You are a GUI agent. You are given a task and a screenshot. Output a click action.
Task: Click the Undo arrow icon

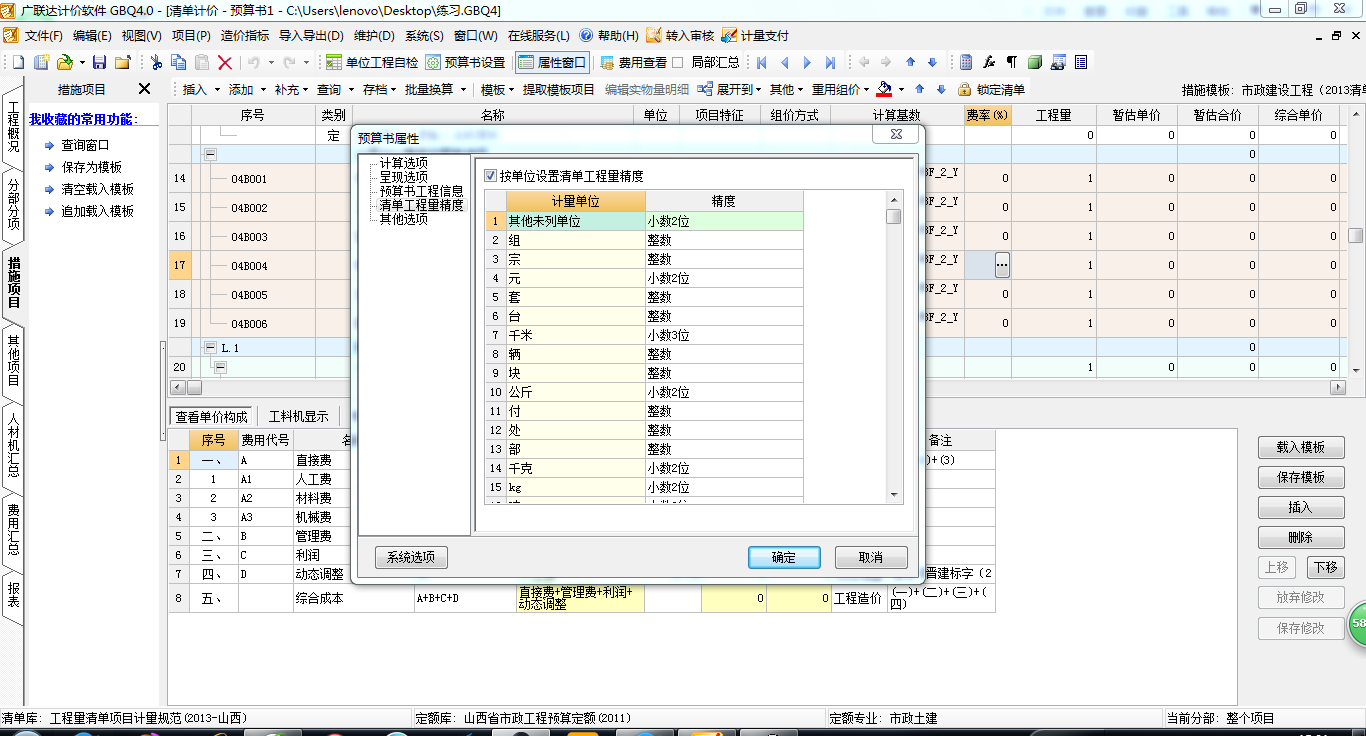(x=254, y=62)
